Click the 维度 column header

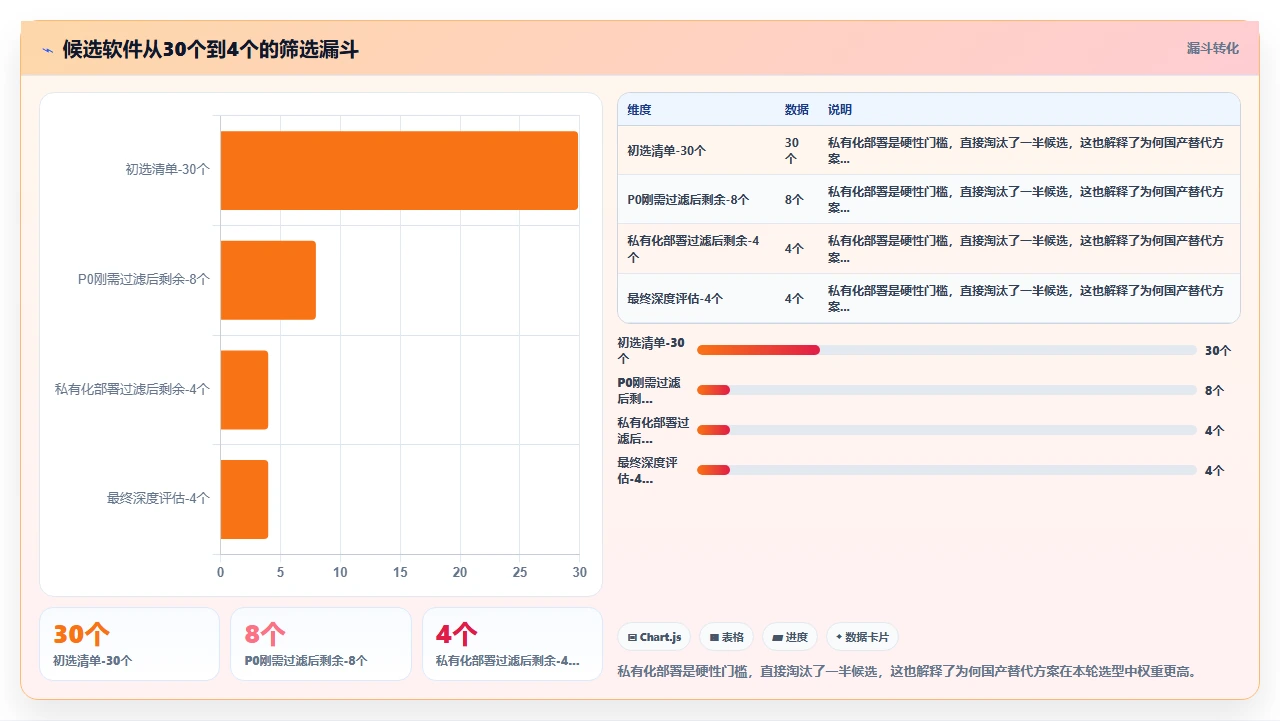pos(639,110)
